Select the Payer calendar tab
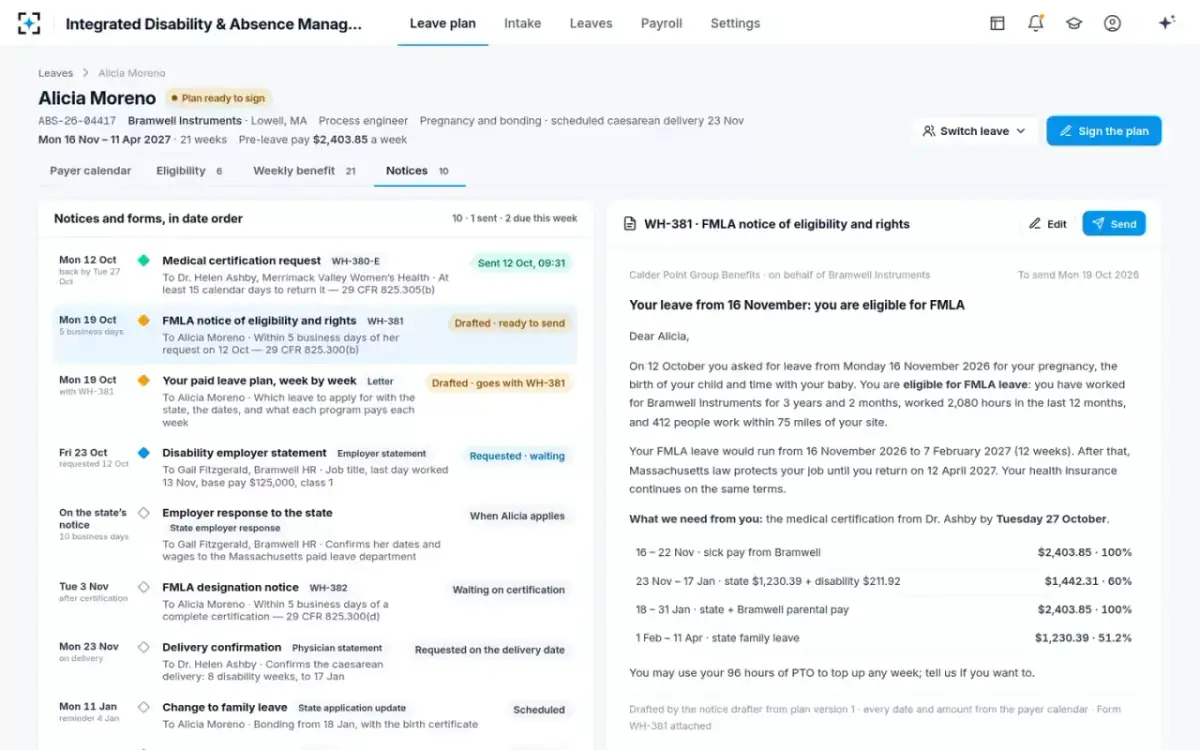Viewport: 1200px width, 750px height. (x=90, y=171)
